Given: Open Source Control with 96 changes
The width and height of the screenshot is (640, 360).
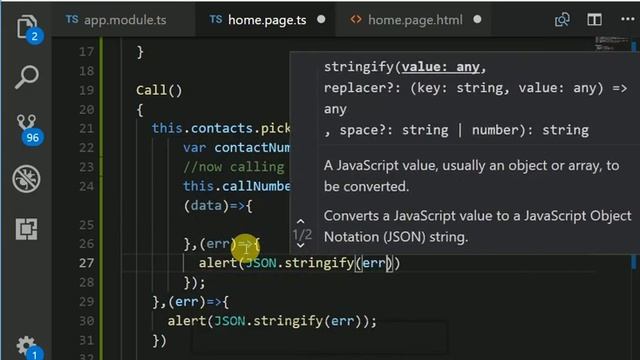Looking at the screenshot, I should point(27,128).
